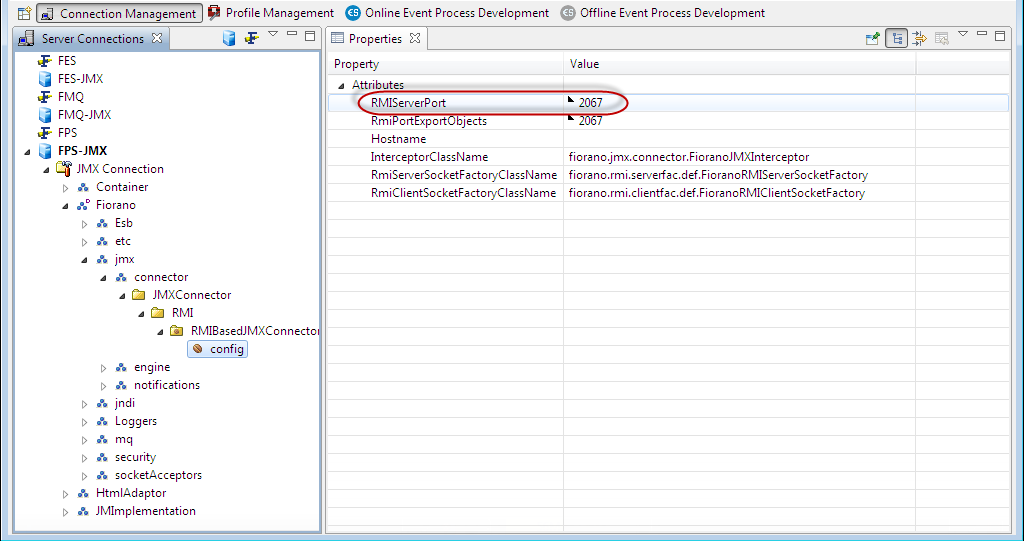Image resolution: width=1024 pixels, height=541 pixels.
Task: Toggle Show Advanced Properties icon
Action: click(x=919, y=39)
